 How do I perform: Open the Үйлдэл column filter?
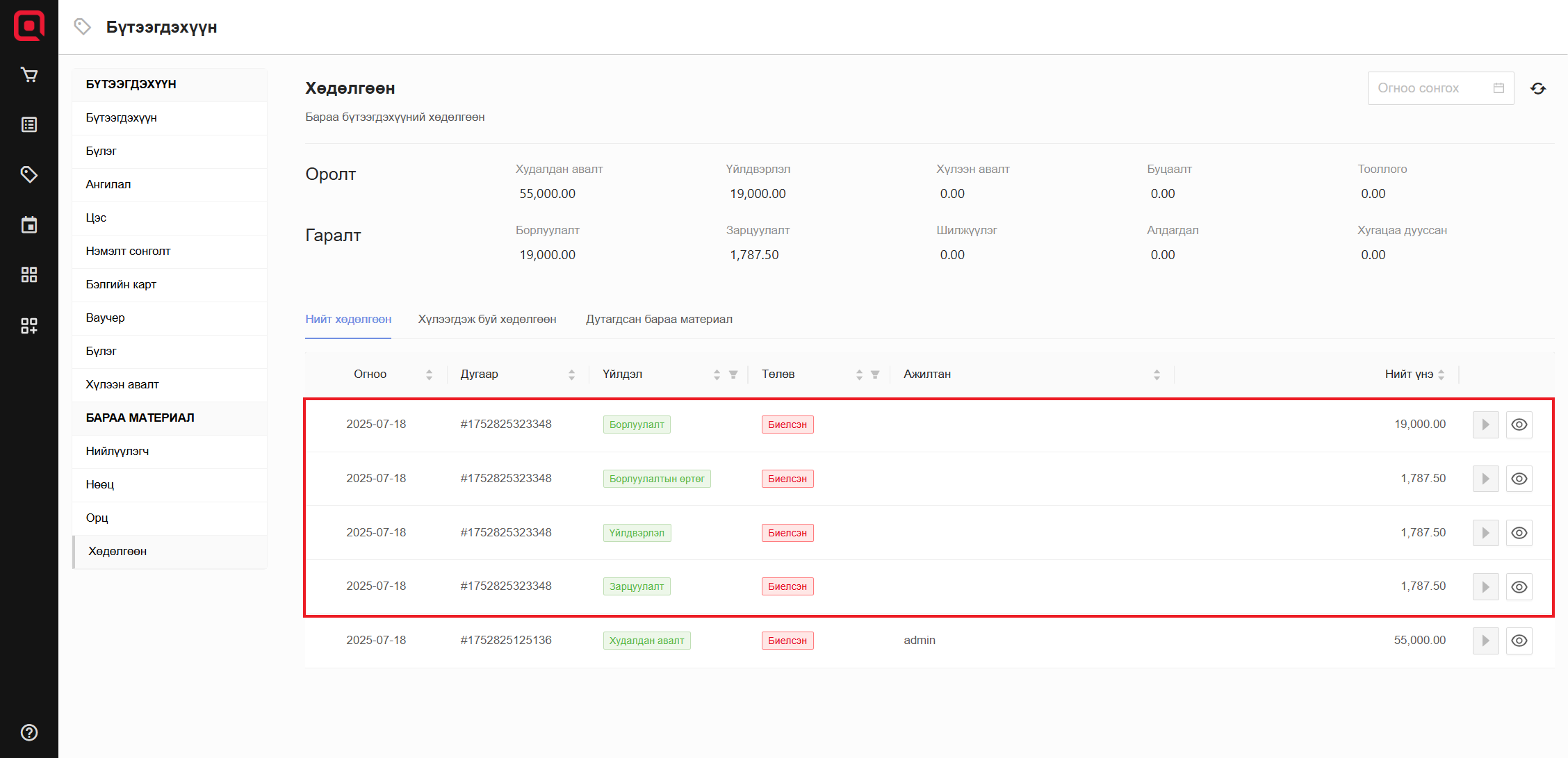click(733, 374)
